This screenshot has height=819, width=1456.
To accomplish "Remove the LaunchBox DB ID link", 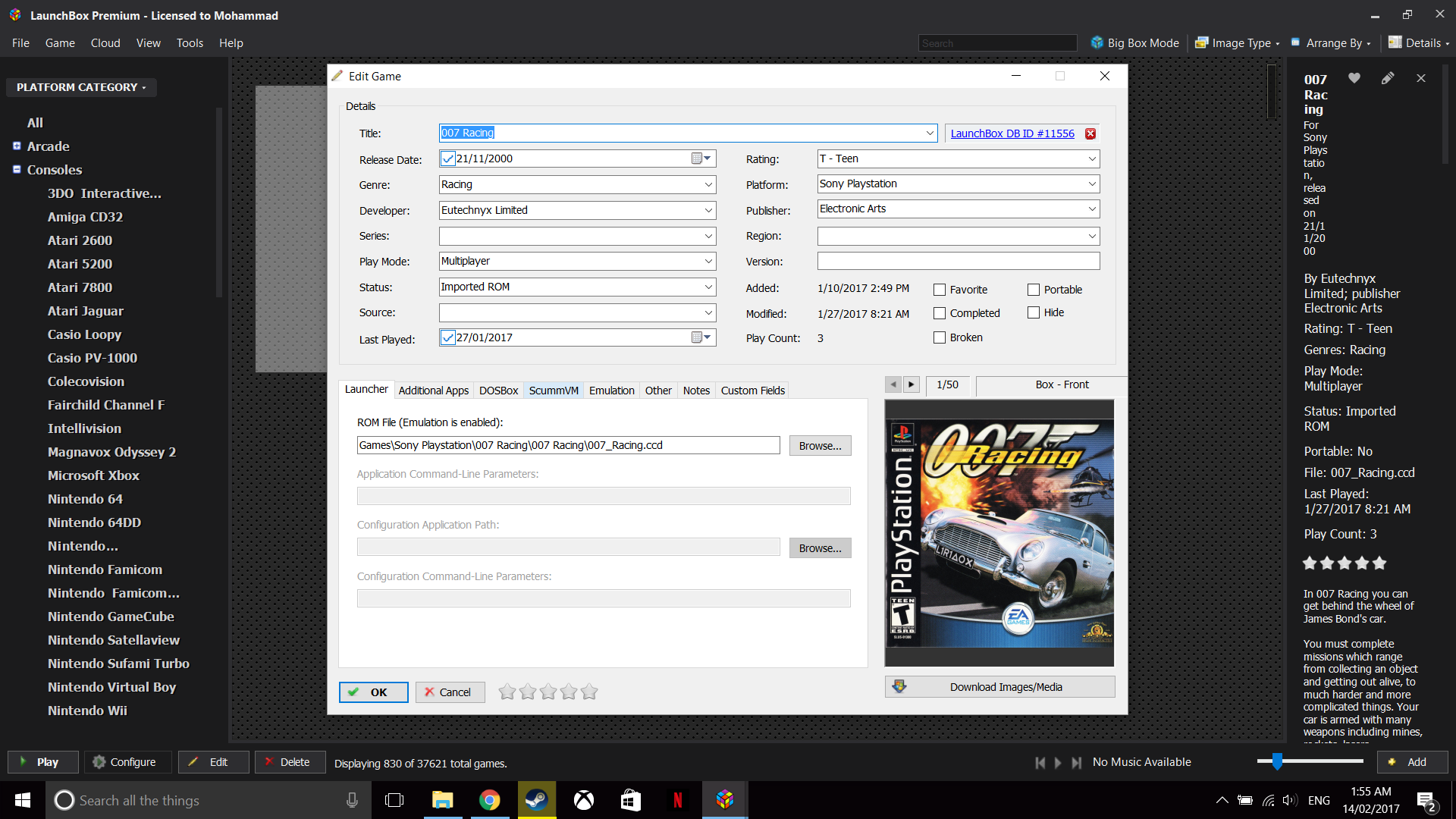I will (1090, 133).
